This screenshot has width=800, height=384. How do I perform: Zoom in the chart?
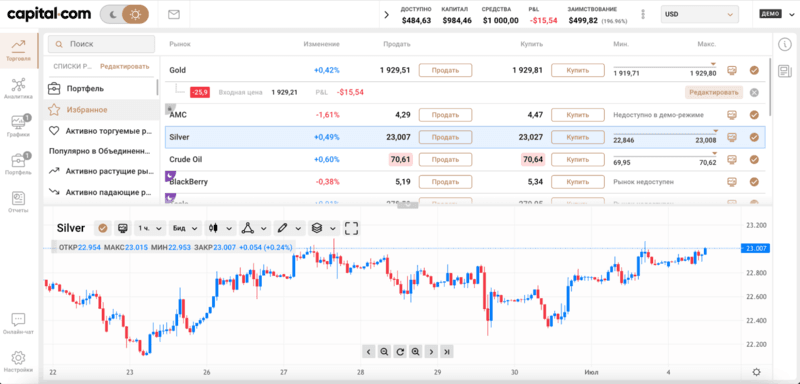[416, 351]
